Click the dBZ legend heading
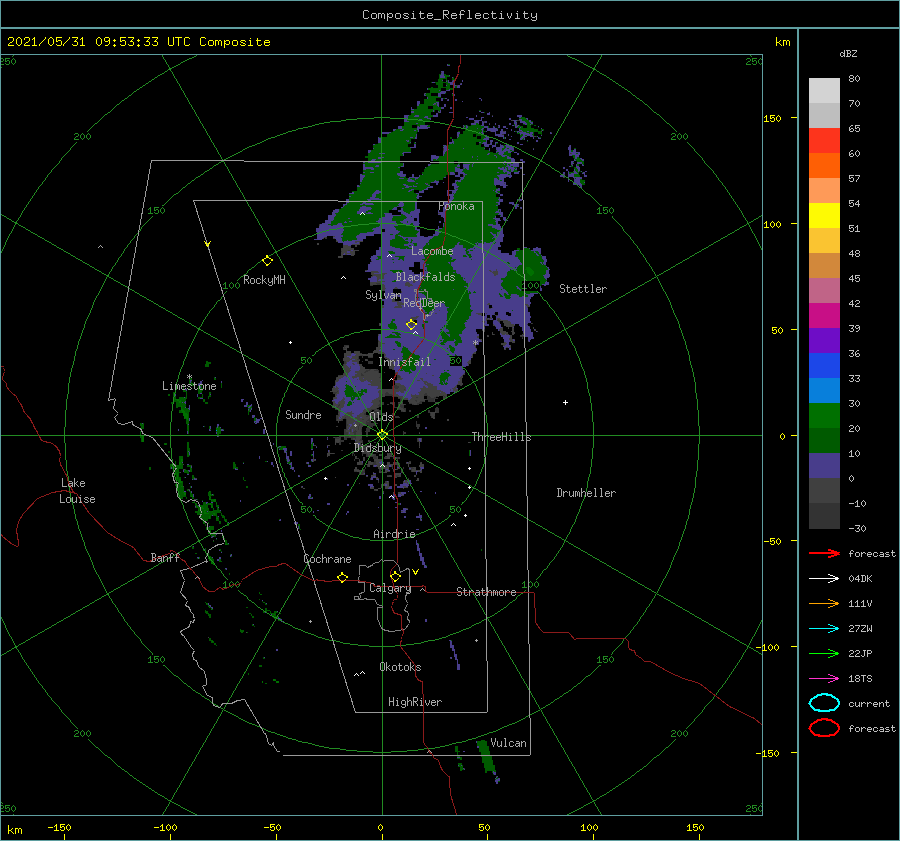Screen dimensions: 900x841 (x=848, y=53)
